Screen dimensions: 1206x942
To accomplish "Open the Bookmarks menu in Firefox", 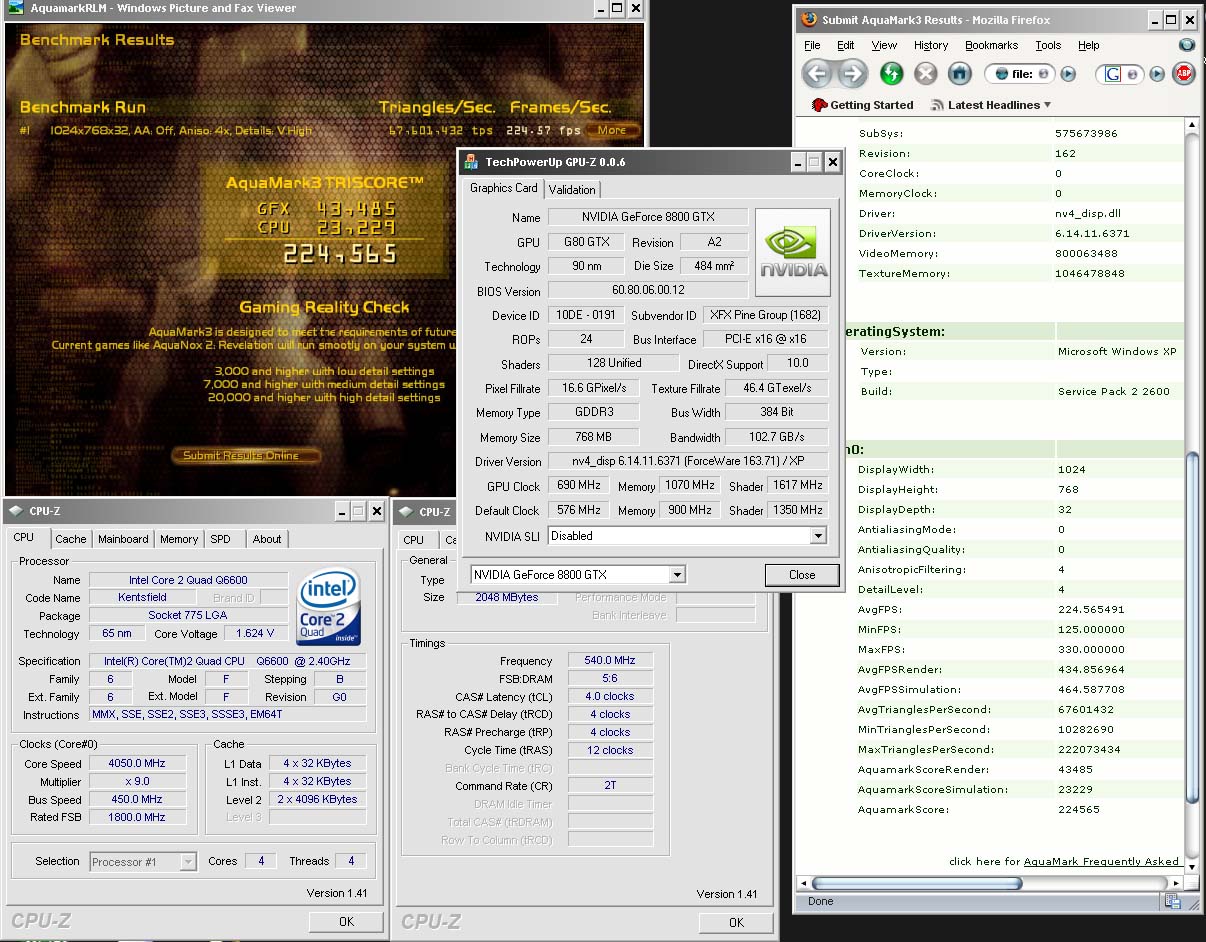I will [991, 45].
